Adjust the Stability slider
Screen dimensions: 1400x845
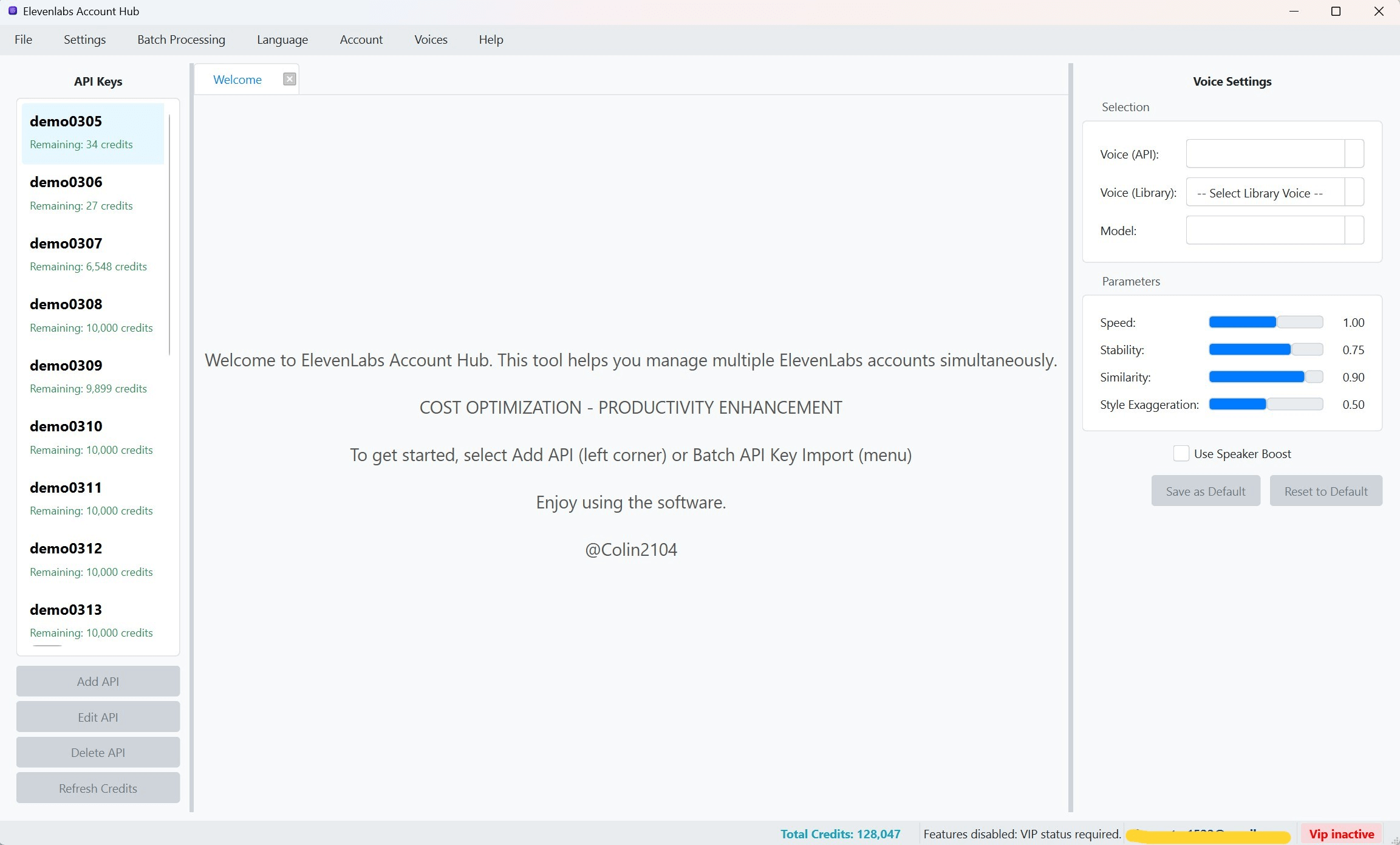[x=1266, y=349]
